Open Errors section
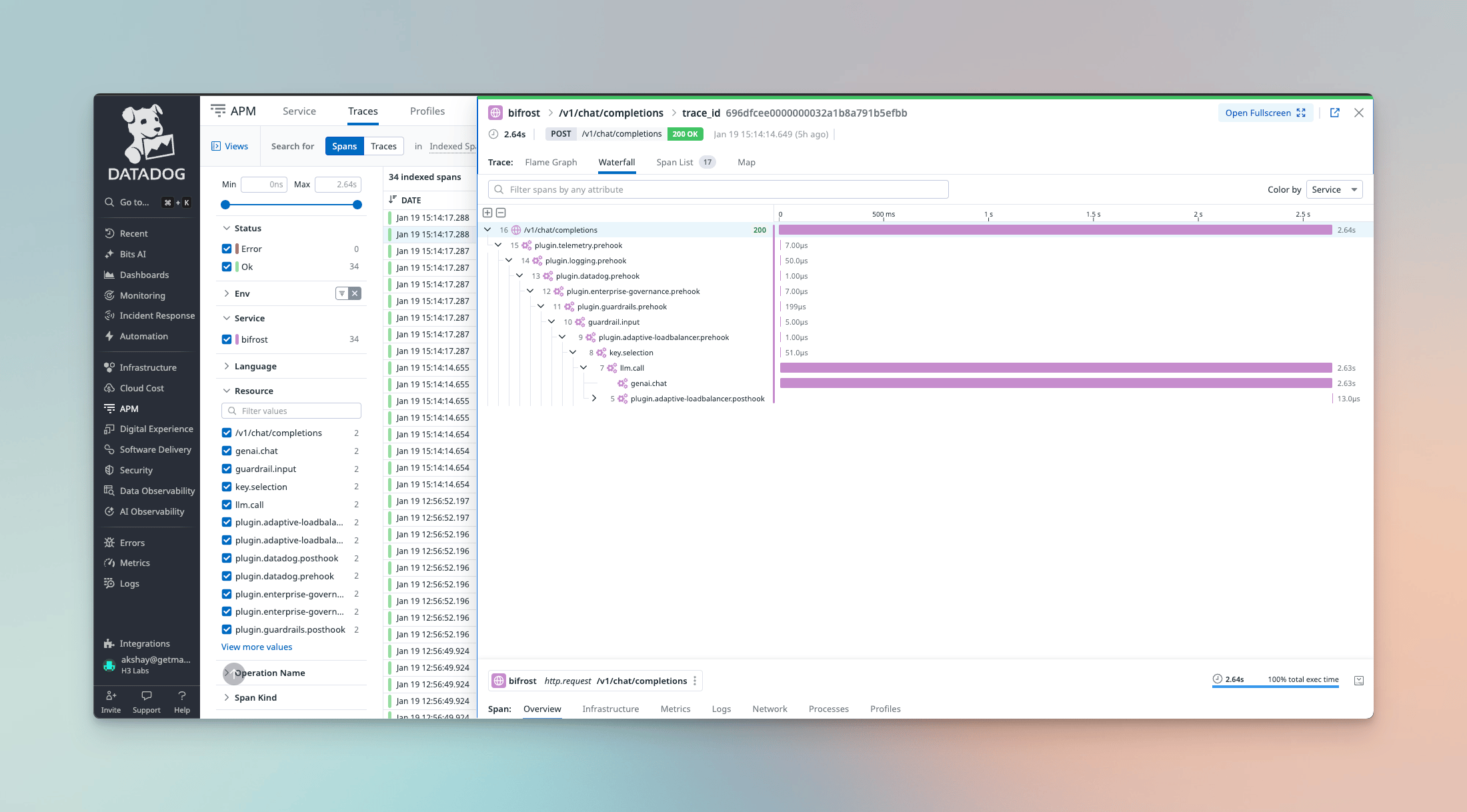The image size is (1467, 812). click(132, 543)
